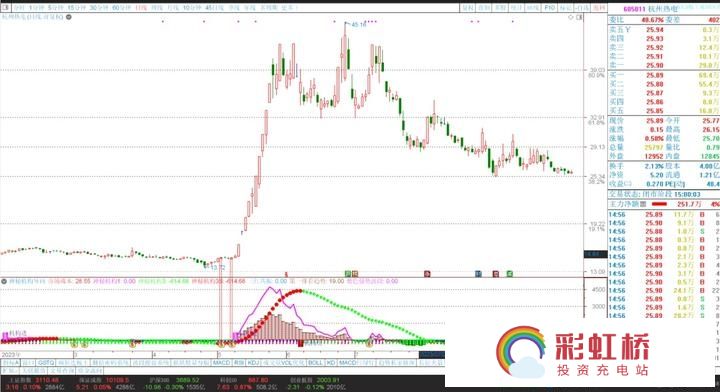
Task: Toggle the split-window icon above price axis
Action: coord(579,17)
